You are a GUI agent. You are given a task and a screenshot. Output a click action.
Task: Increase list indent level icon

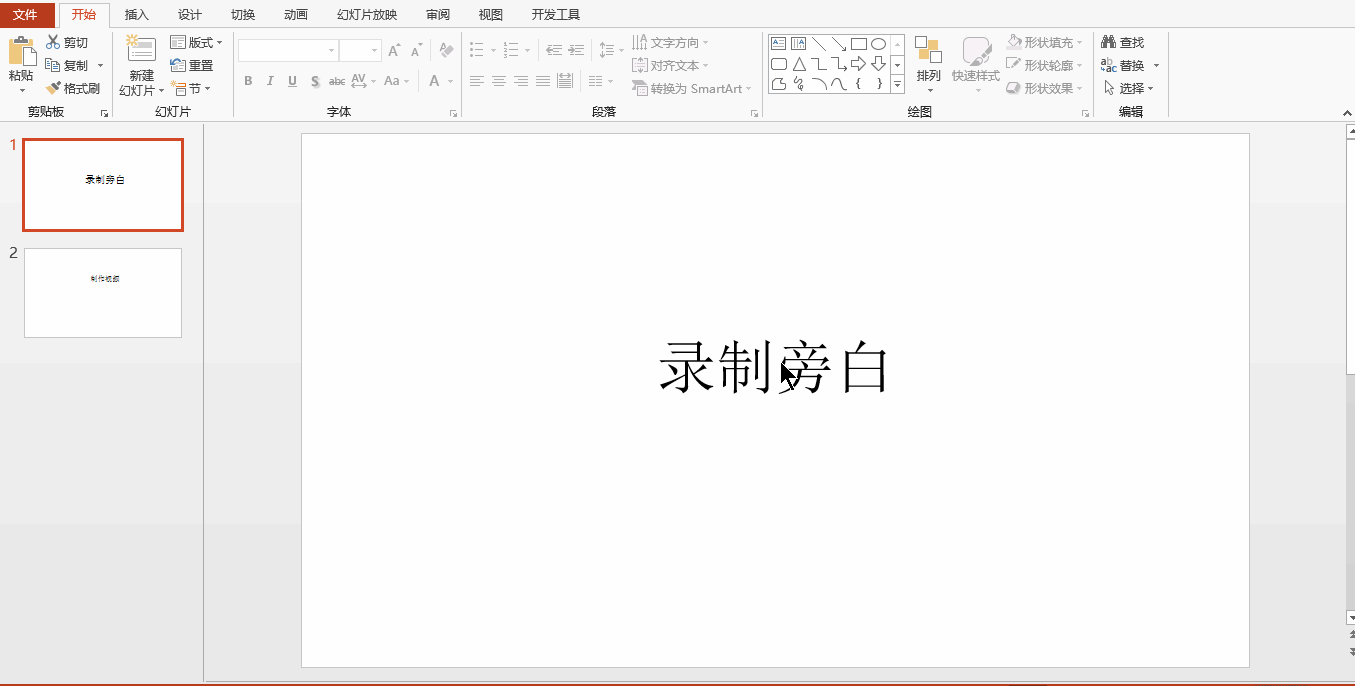point(576,50)
